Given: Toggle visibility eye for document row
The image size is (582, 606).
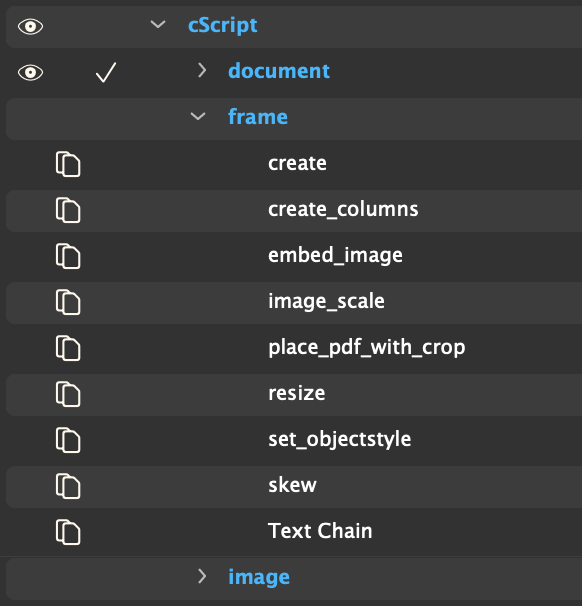Looking at the screenshot, I should pyautogui.click(x=31, y=73).
